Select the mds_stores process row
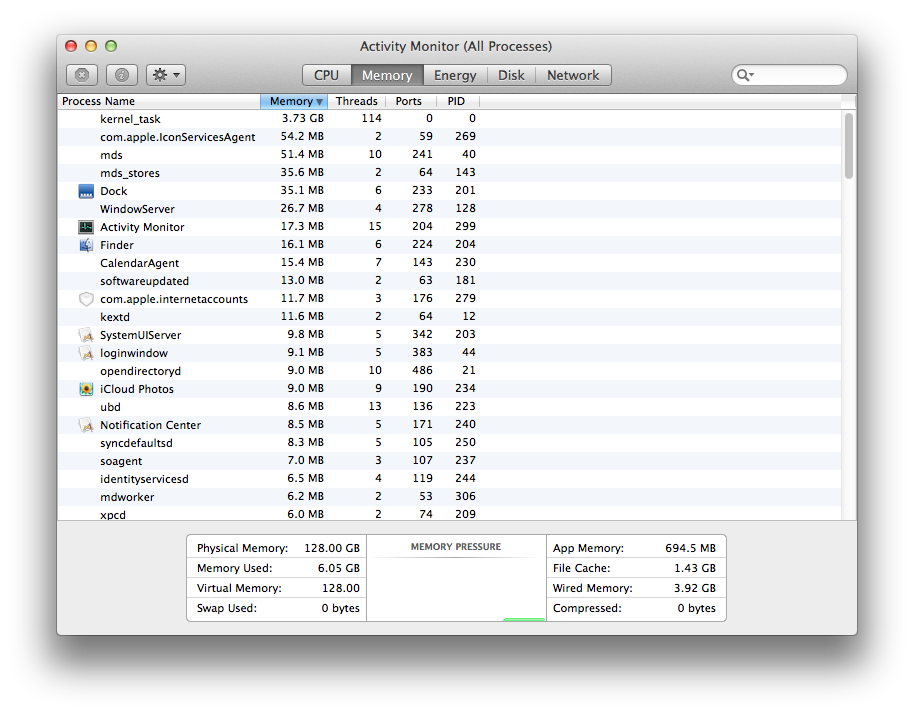Image resolution: width=914 pixels, height=714 pixels. click(x=449, y=173)
